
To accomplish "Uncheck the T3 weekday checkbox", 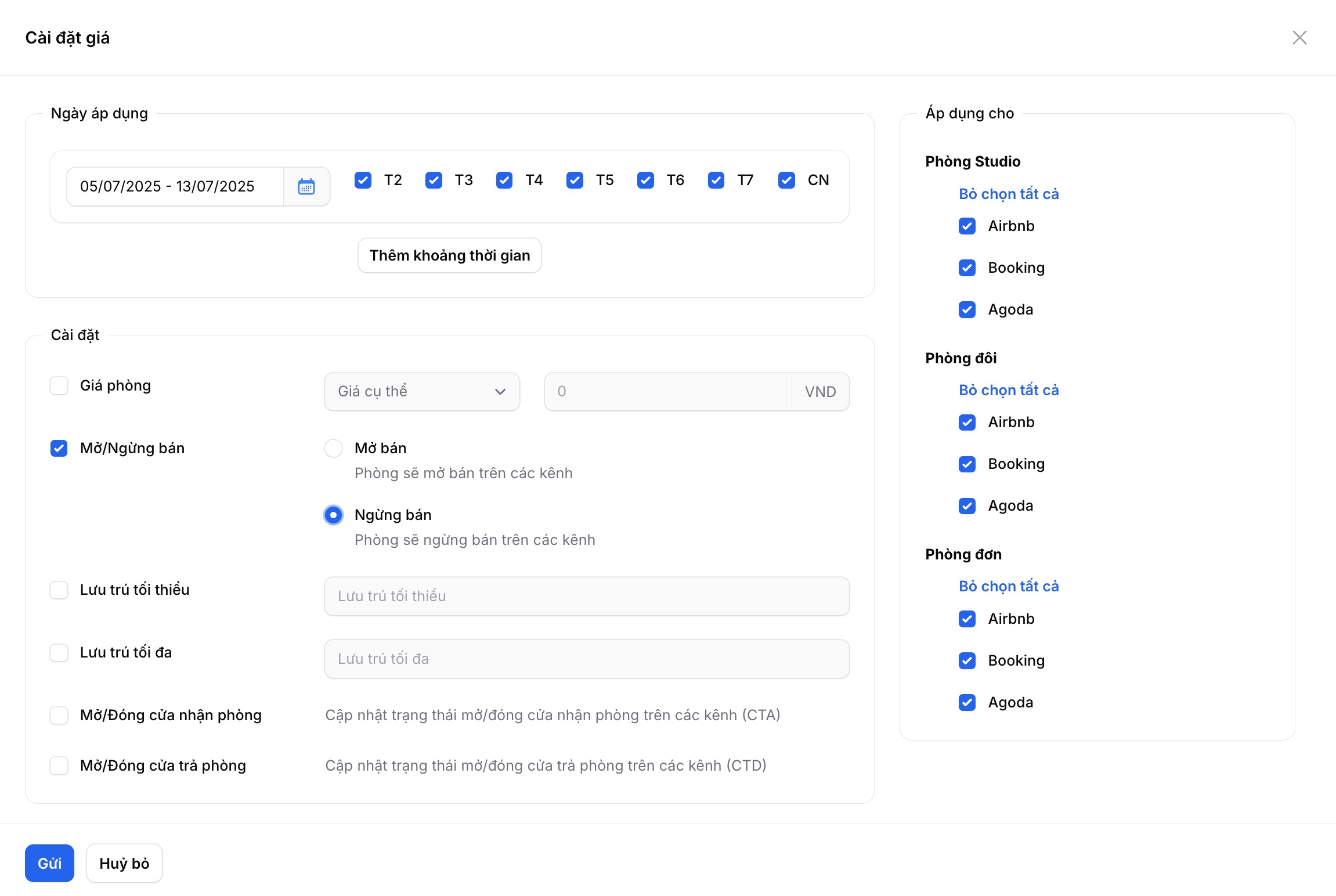I will tap(434, 180).
